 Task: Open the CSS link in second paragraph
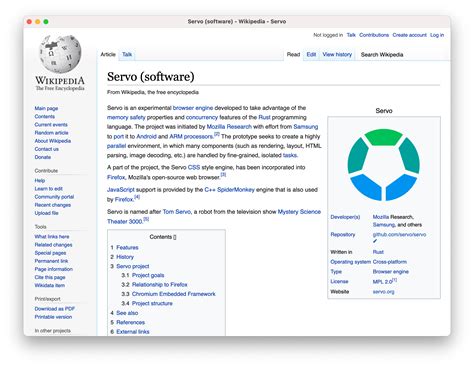pos(194,167)
